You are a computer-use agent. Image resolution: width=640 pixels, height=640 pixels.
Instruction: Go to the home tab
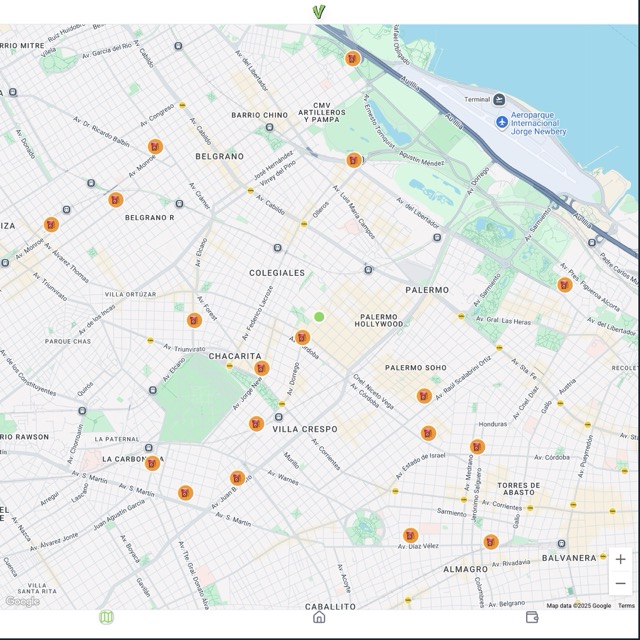click(x=319, y=617)
